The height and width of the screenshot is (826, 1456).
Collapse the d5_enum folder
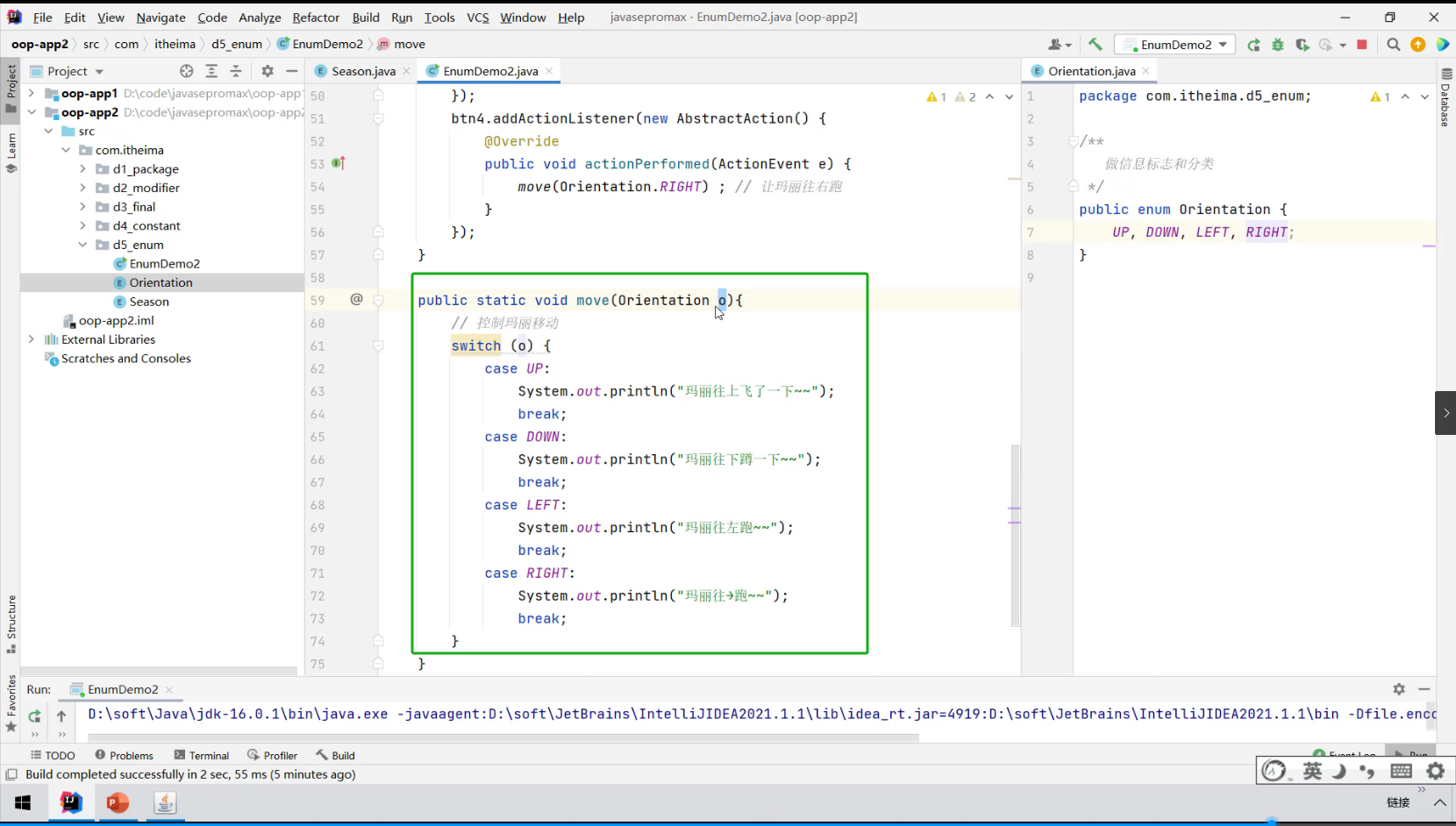[83, 245]
